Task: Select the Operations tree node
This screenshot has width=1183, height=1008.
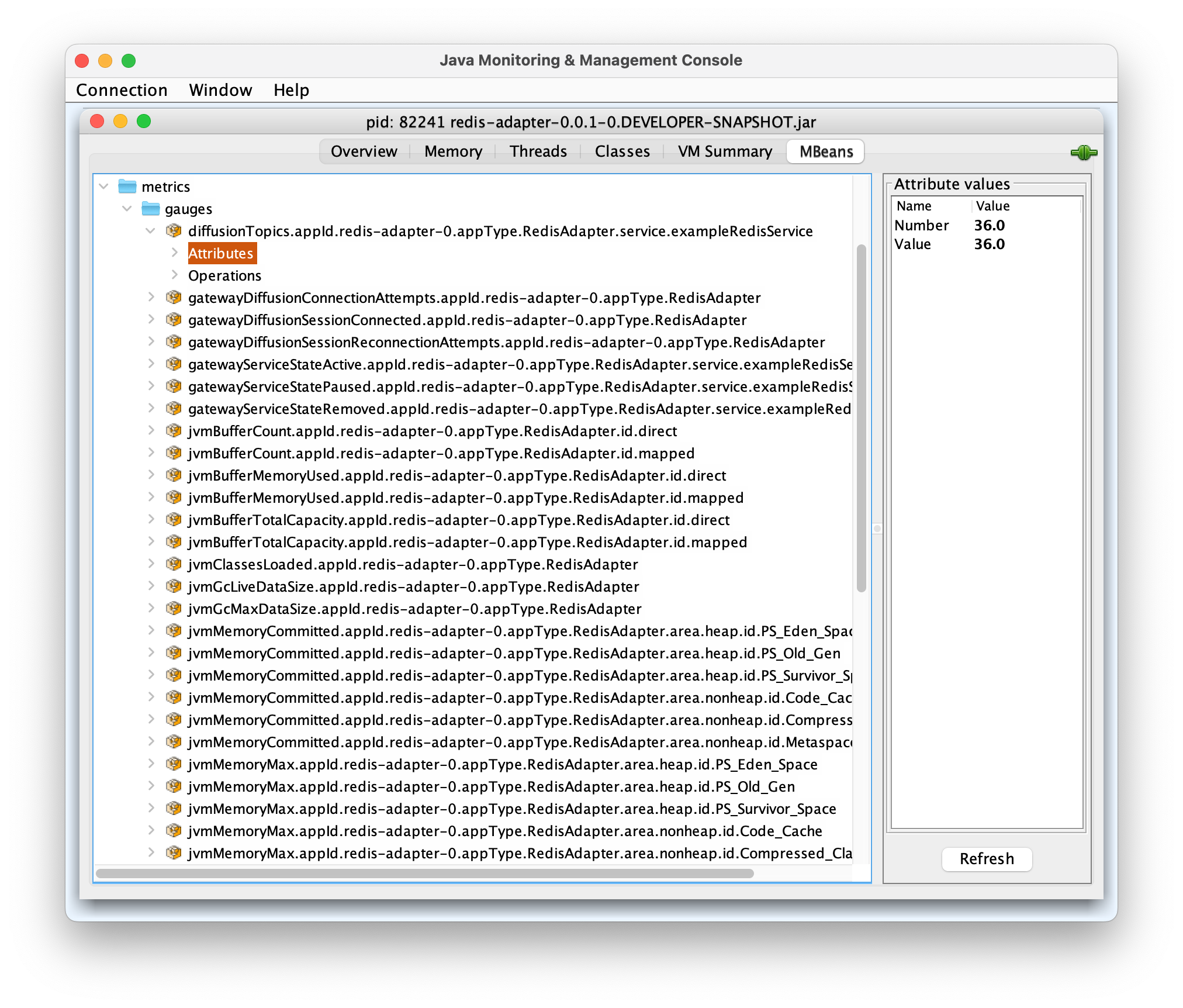Action: click(224, 275)
